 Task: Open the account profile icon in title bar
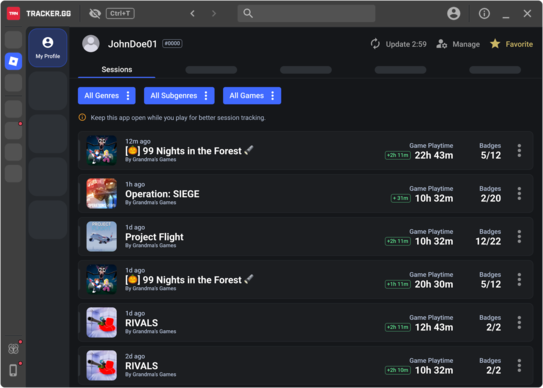click(x=453, y=14)
